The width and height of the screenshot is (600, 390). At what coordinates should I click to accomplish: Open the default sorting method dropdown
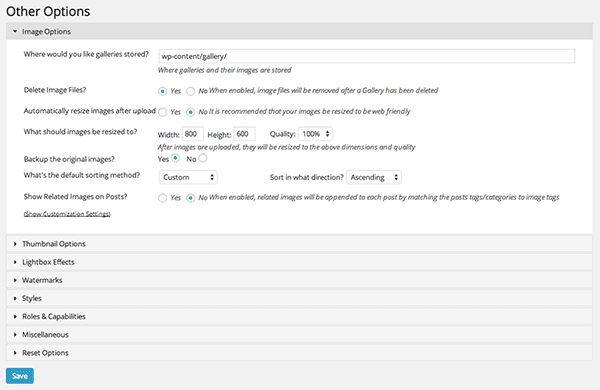188,177
